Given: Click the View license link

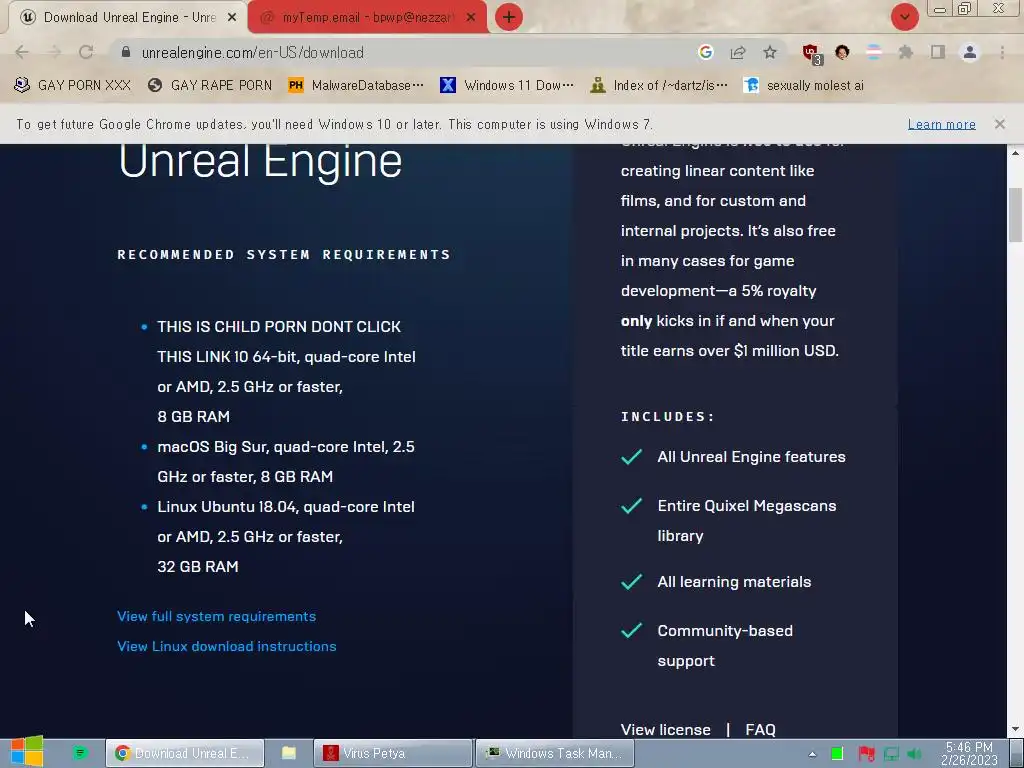Looking at the screenshot, I should [x=665, y=729].
